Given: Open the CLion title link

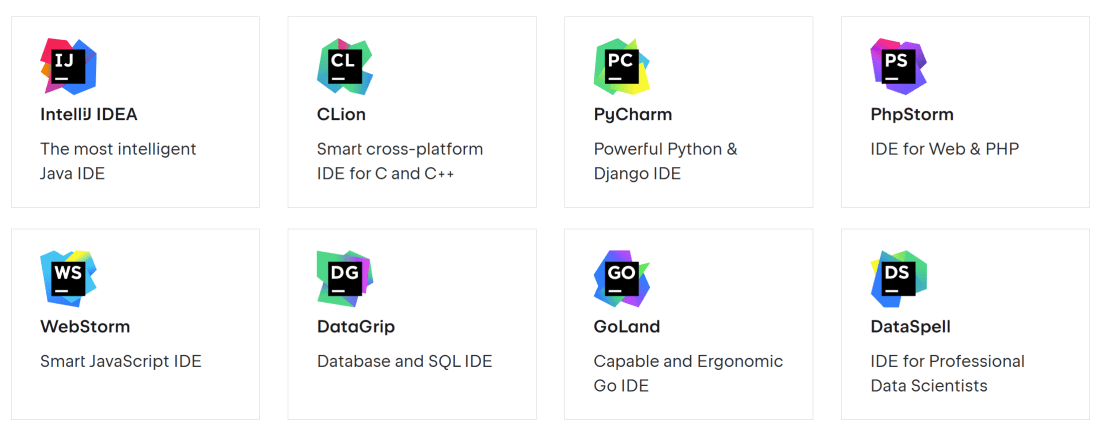Looking at the screenshot, I should [341, 114].
